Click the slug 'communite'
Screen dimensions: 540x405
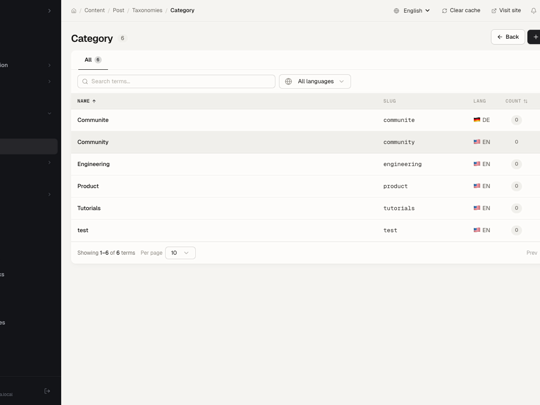pos(399,120)
